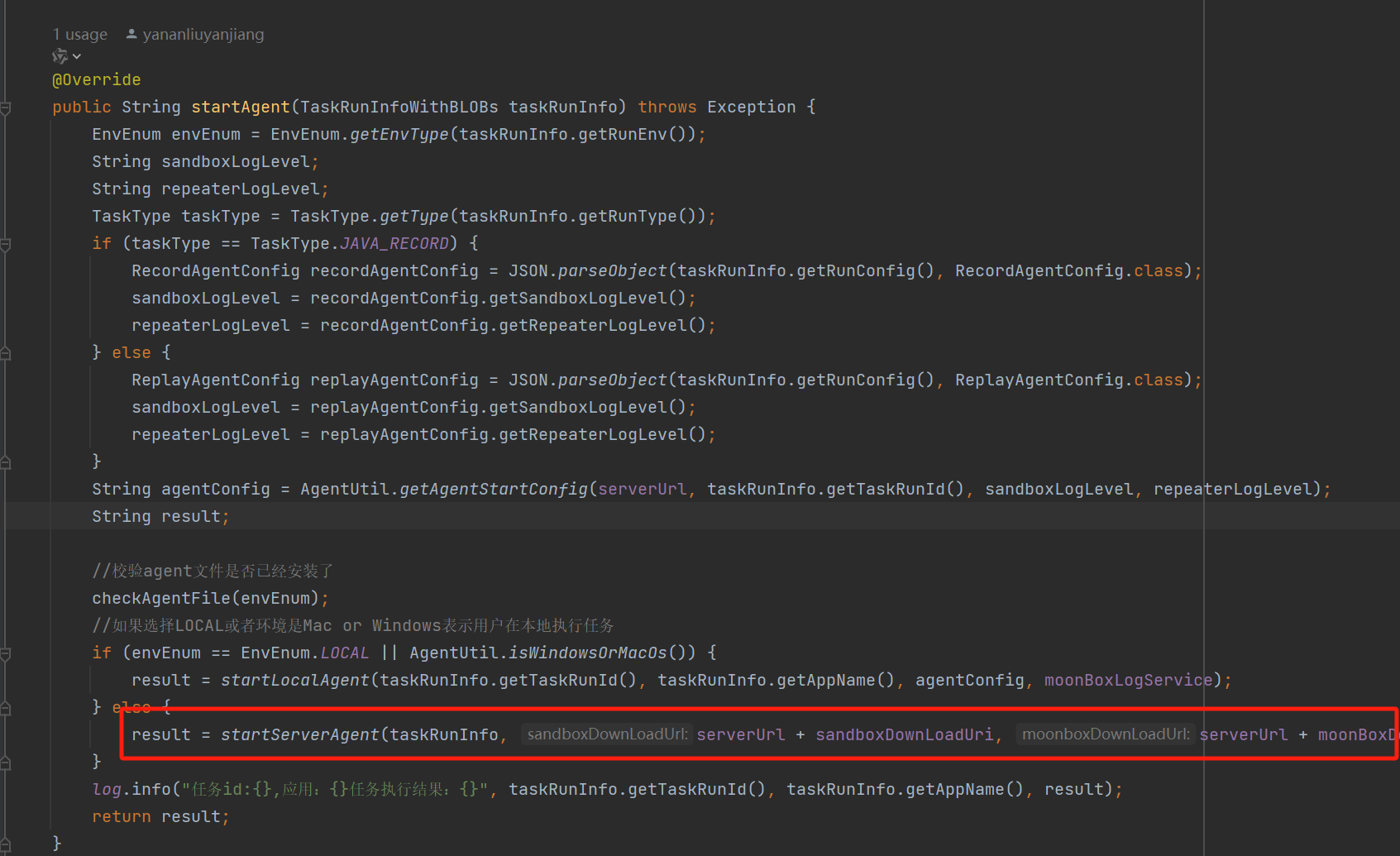Click the 'TaskType taskType' variable declaration
This screenshot has width=1400, height=856.
pyautogui.click(x=176, y=217)
